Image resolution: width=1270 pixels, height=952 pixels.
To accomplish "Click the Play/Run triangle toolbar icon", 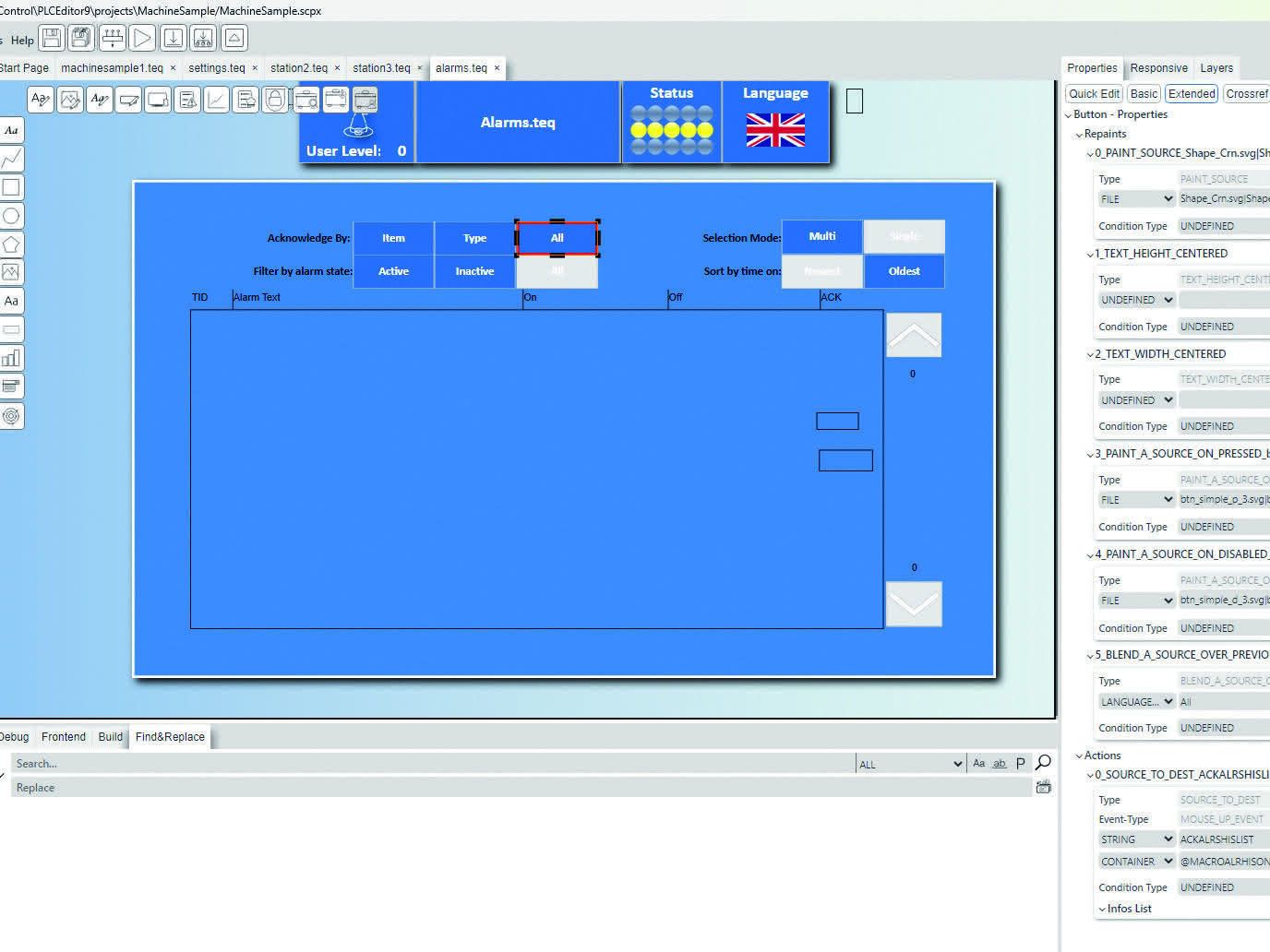I will 142,38.
